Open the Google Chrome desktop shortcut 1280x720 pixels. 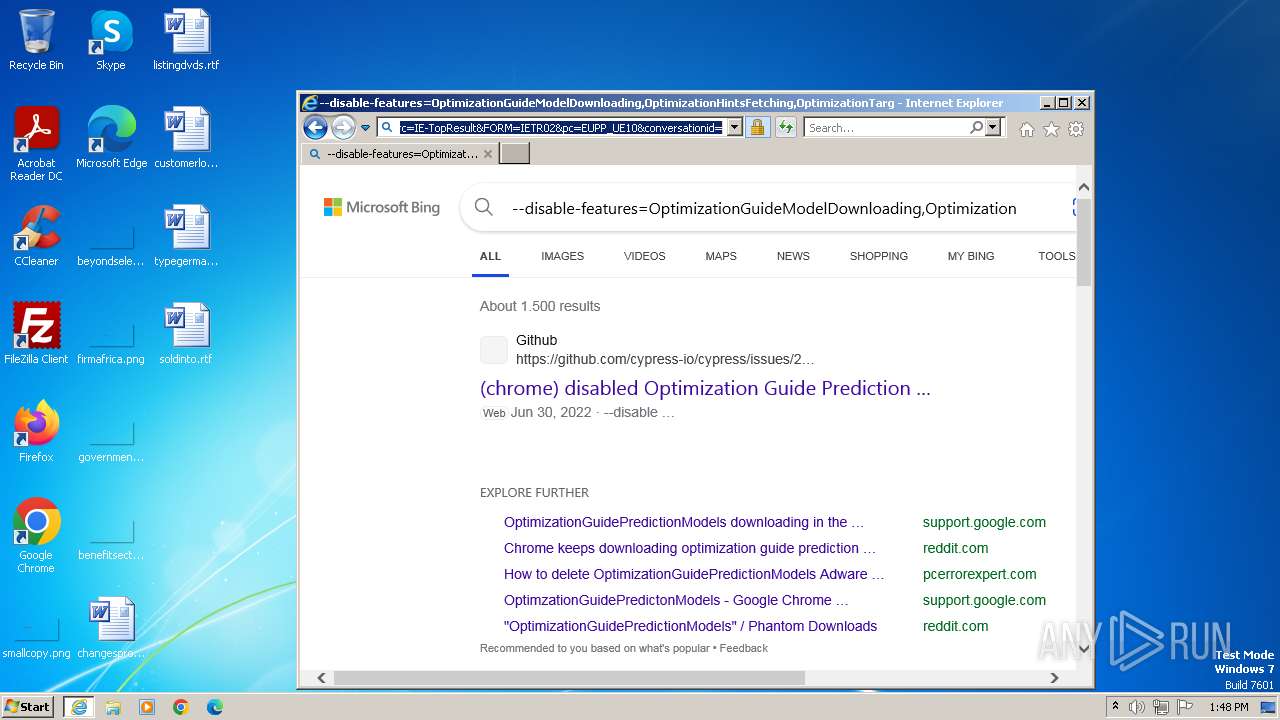click(x=36, y=536)
